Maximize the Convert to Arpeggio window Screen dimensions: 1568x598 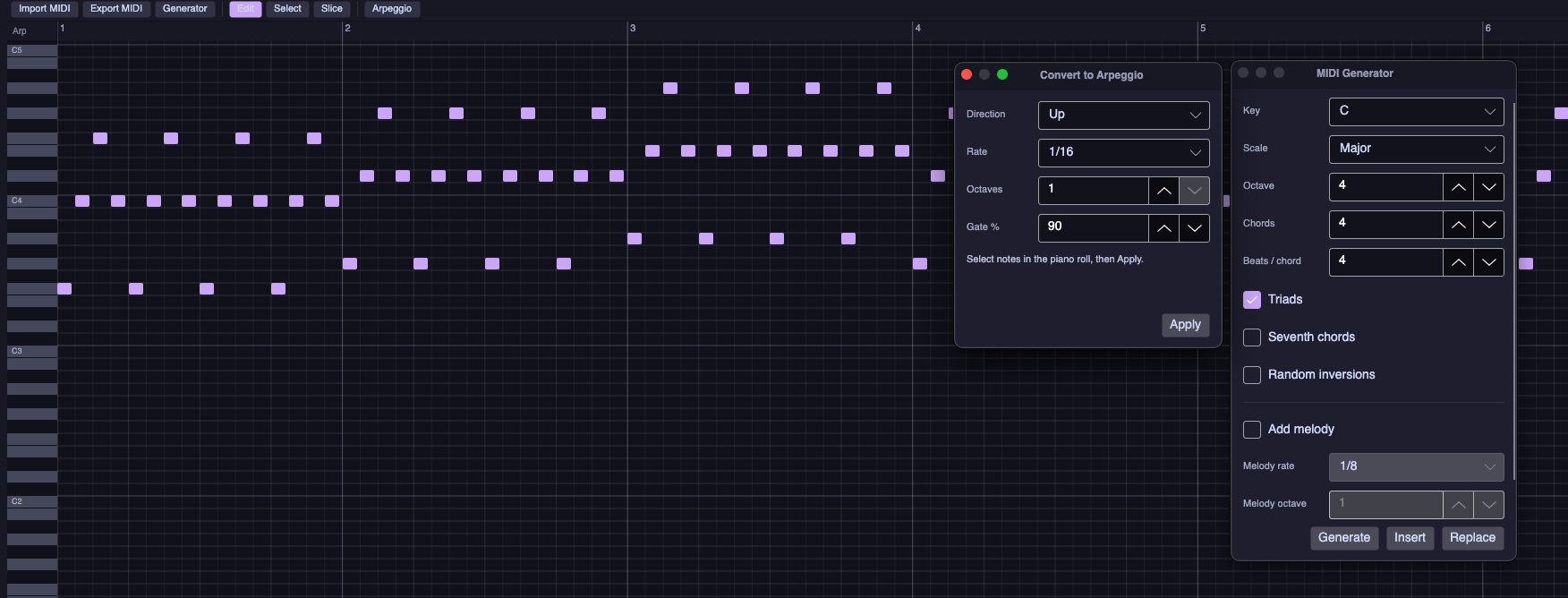[1002, 74]
